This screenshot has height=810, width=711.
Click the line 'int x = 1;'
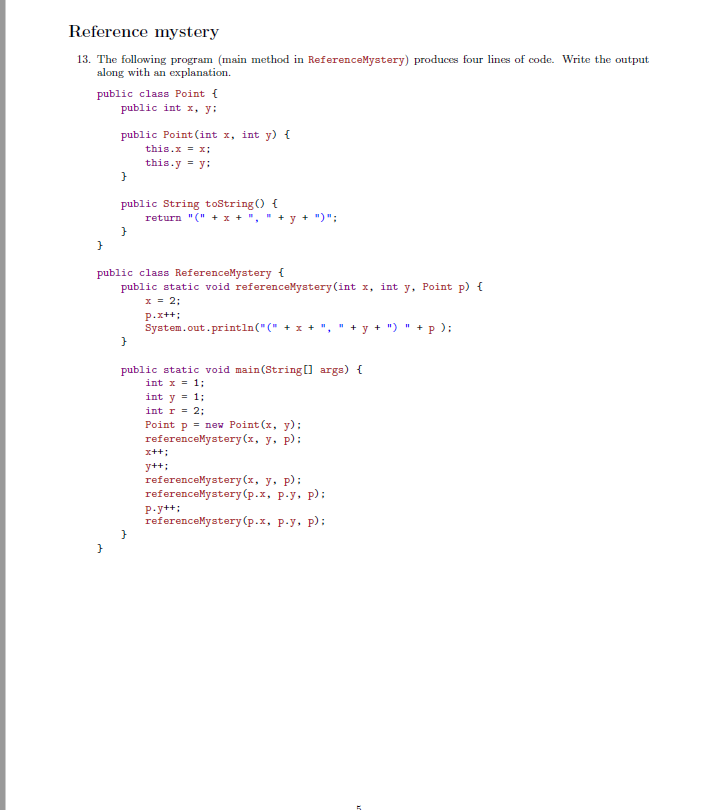pyautogui.click(x=175, y=383)
